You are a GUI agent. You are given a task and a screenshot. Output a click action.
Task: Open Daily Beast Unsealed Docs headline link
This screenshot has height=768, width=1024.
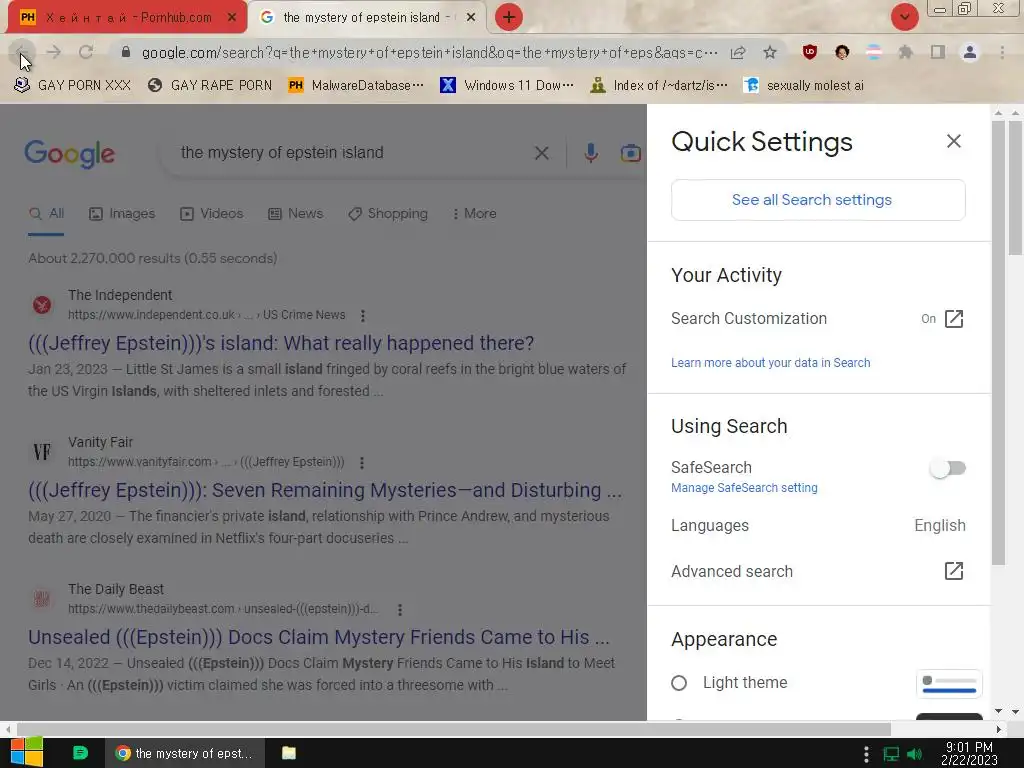pyautogui.click(x=319, y=637)
